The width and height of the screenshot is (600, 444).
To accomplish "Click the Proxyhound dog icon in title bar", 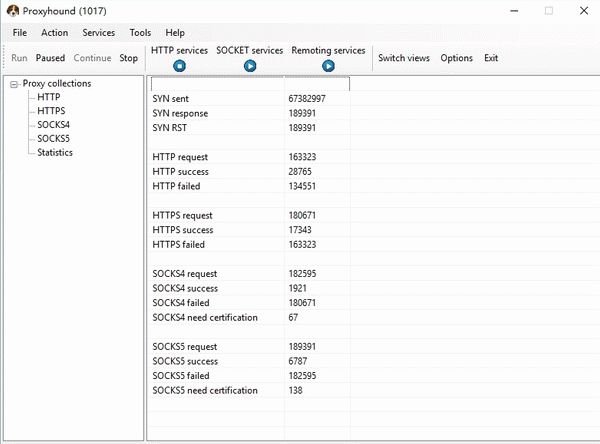I will [x=13, y=11].
